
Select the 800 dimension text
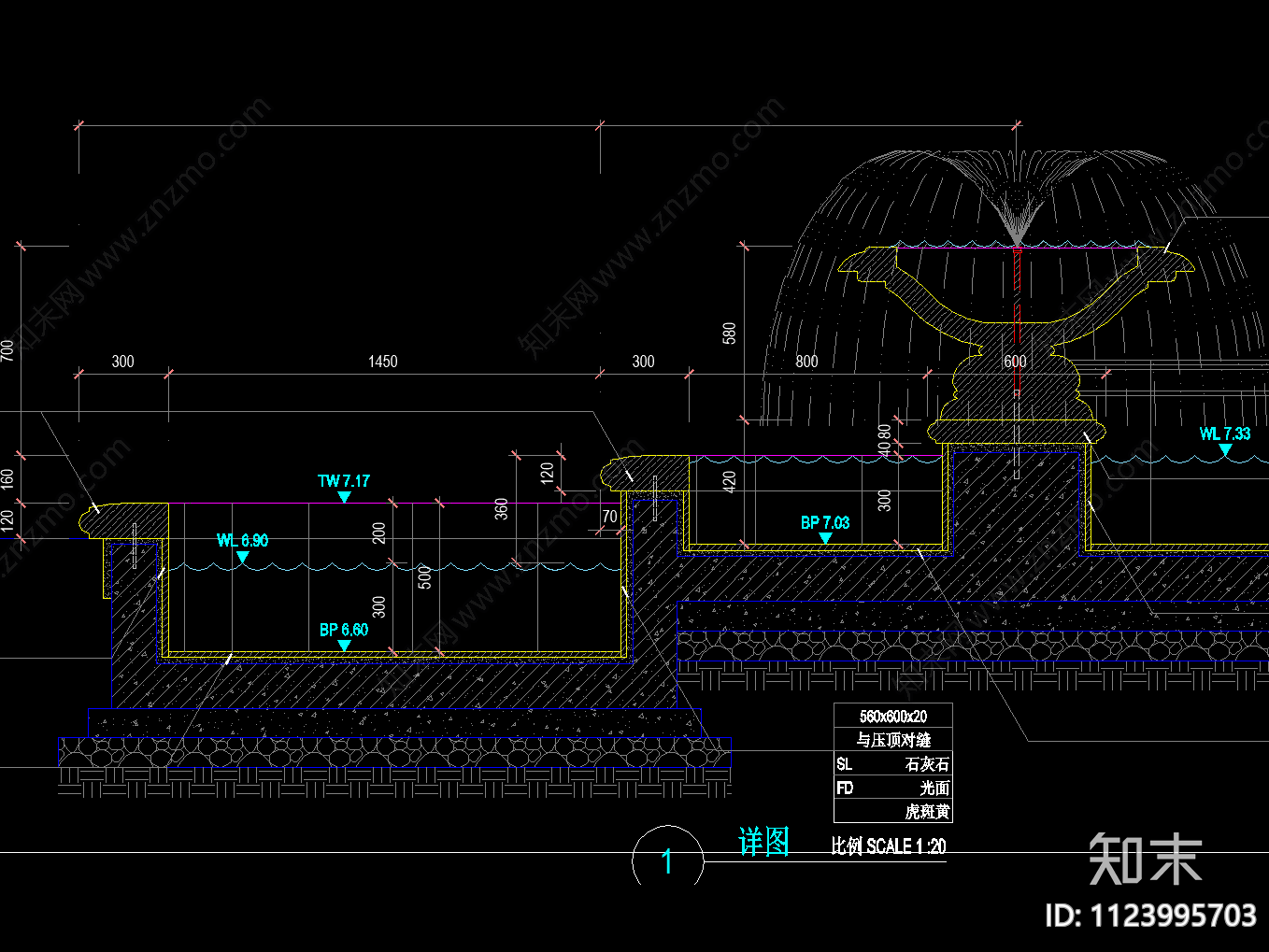(806, 362)
